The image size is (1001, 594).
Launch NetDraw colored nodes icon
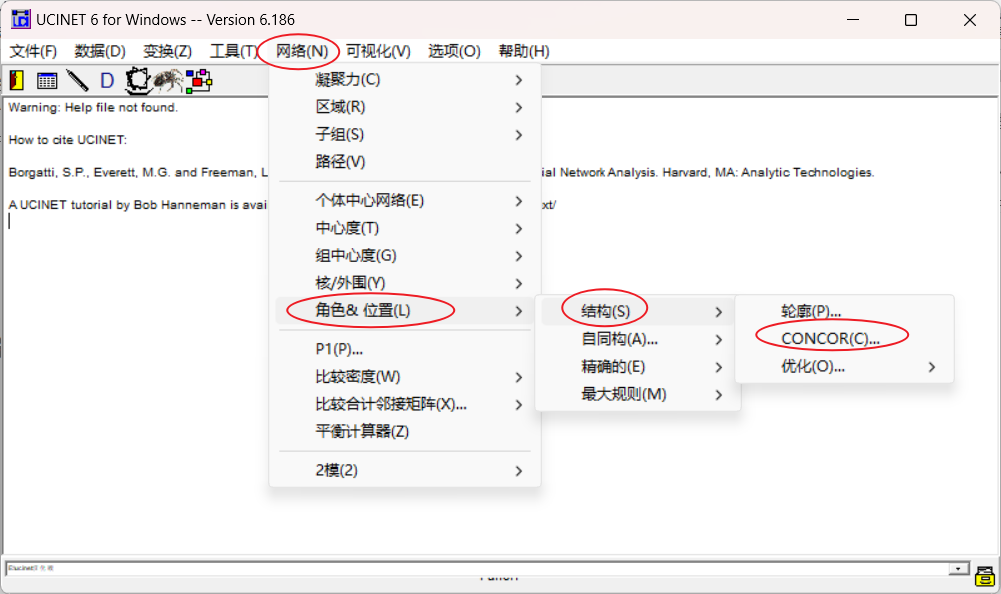point(199,80)
